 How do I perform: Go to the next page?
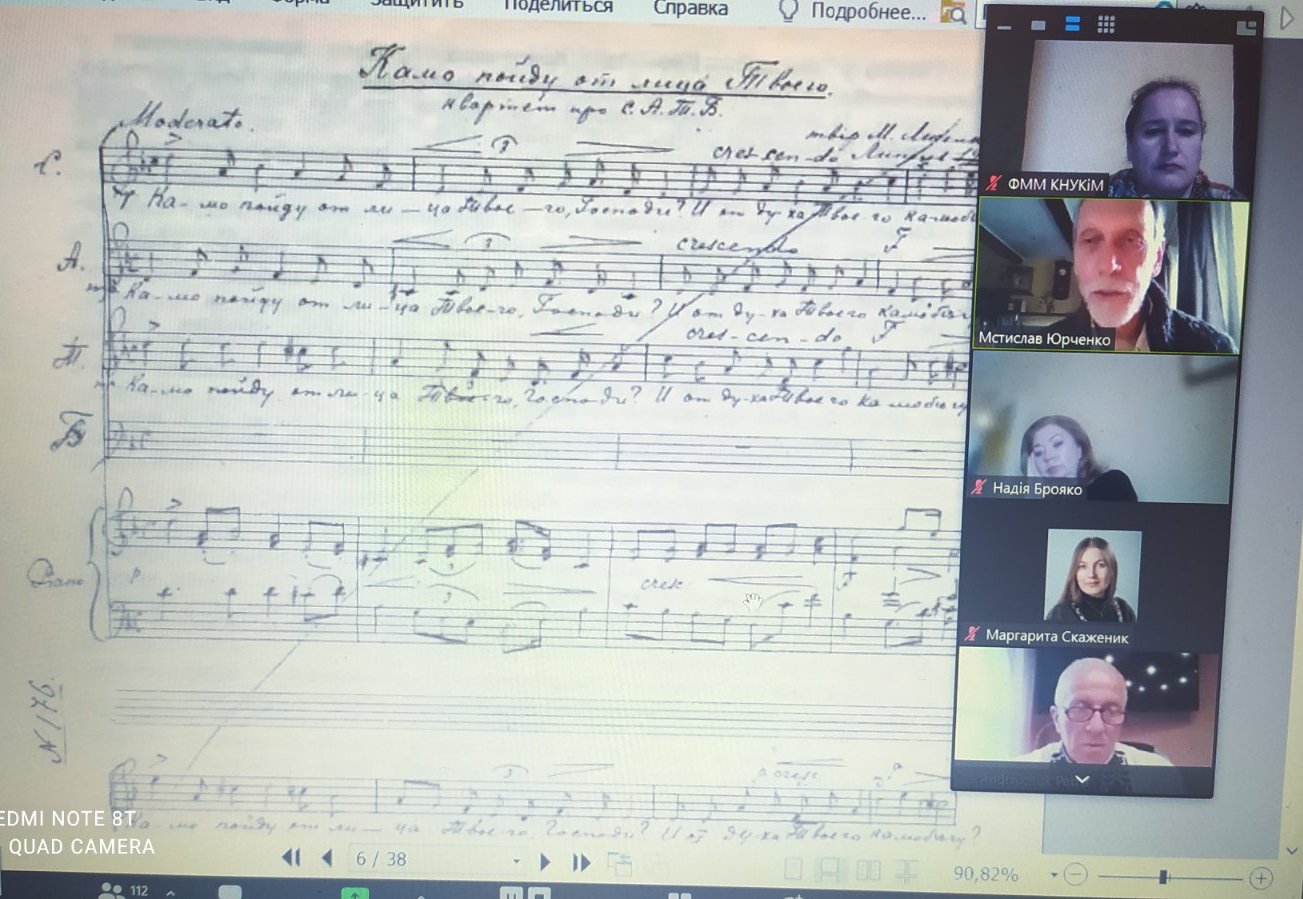[x=545, y=861]
